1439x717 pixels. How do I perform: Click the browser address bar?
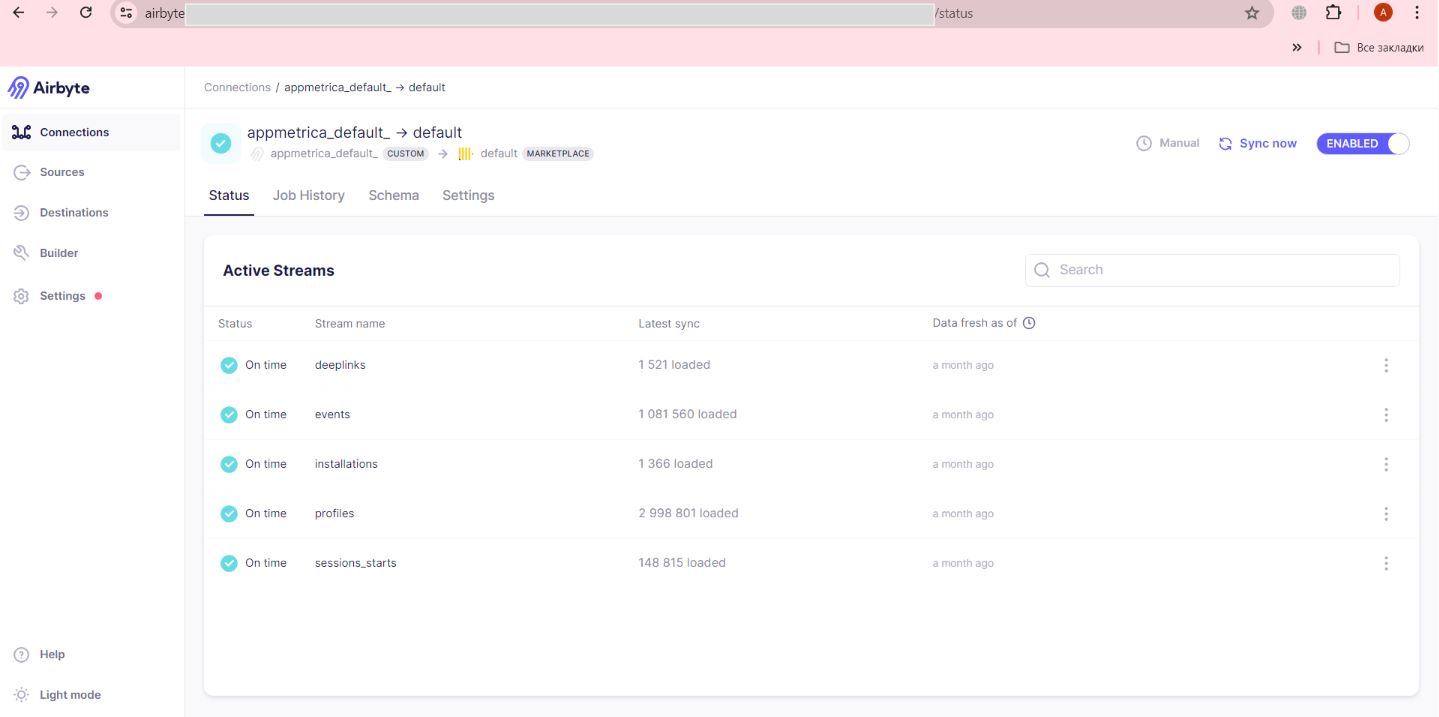[x=690, y=13]
